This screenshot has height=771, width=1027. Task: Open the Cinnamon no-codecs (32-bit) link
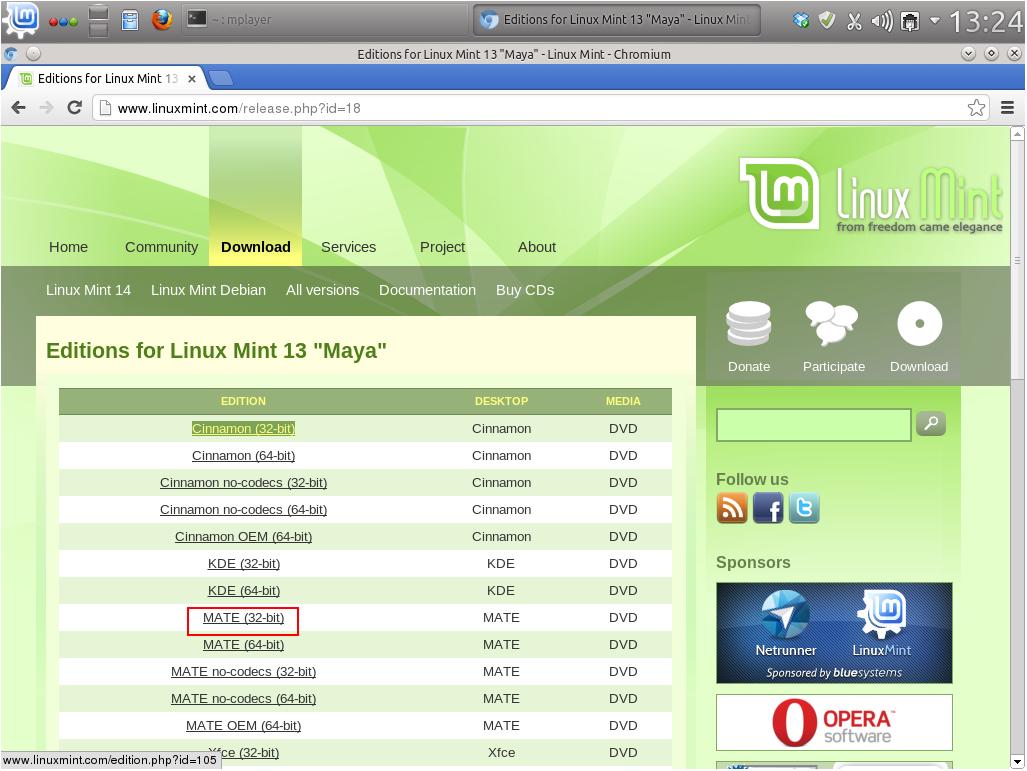click(x=243, y=482)
